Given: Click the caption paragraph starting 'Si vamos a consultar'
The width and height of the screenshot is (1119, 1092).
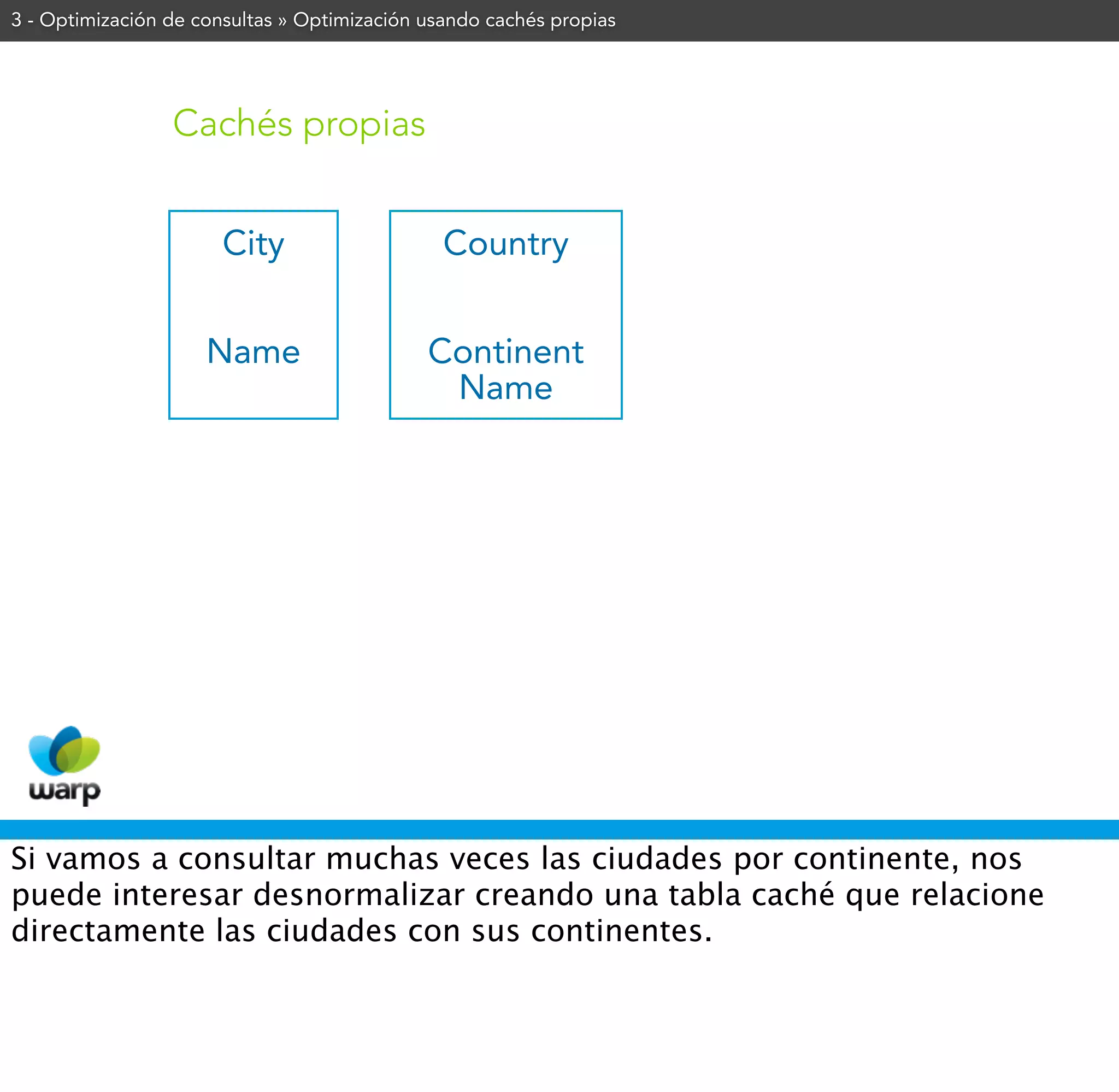Looking at the screenshot, I should coord(527,895).
